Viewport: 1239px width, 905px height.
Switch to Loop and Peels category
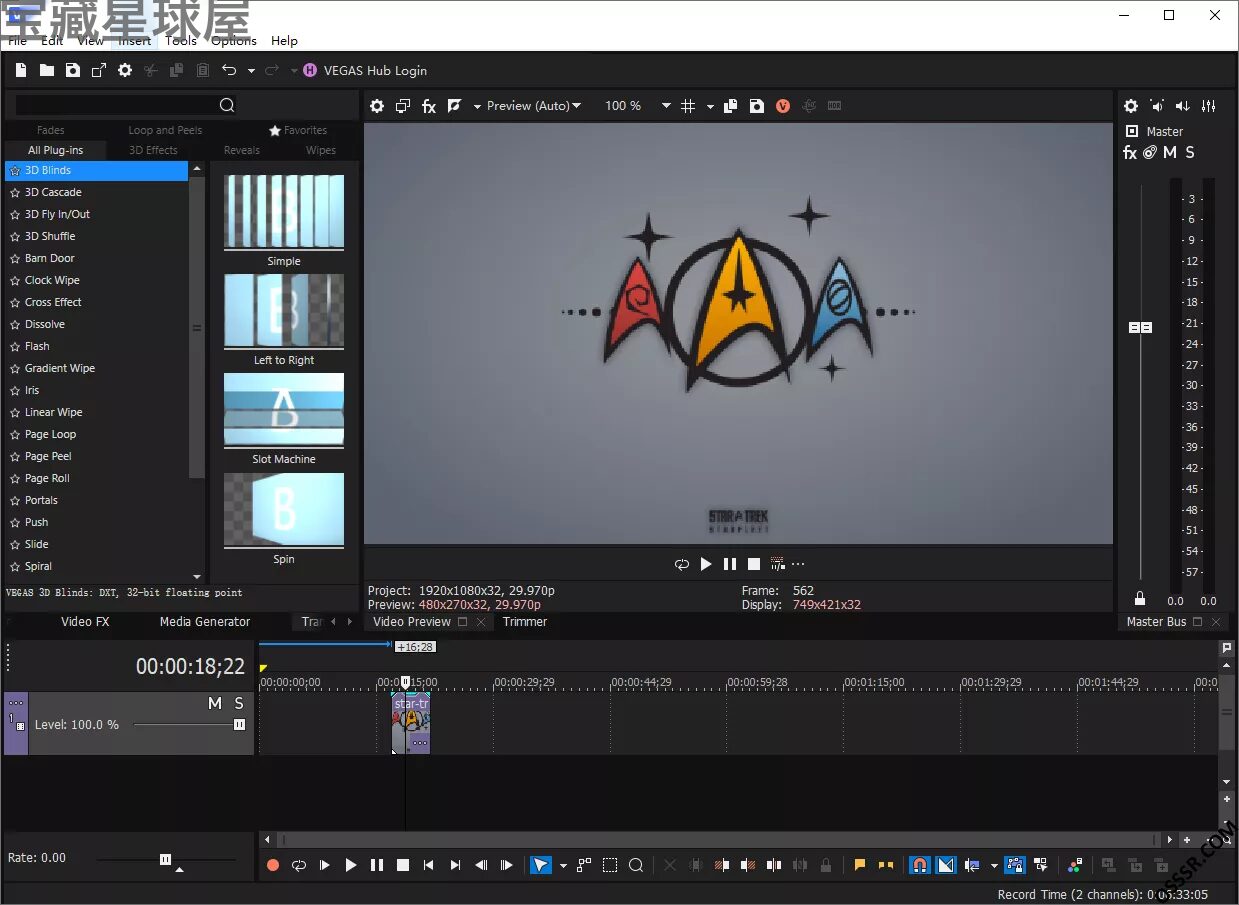click(165, 130)
